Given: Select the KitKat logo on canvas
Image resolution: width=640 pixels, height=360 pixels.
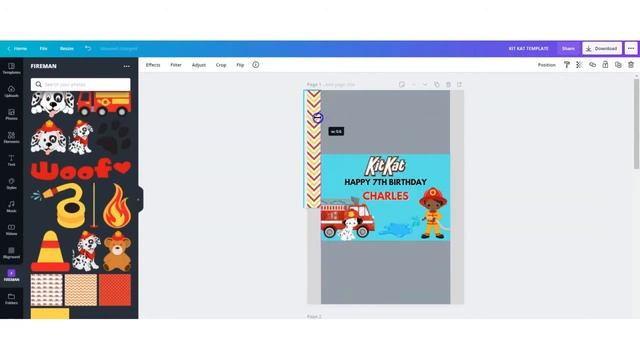Looking at the screenshot, I should (385, 166).
